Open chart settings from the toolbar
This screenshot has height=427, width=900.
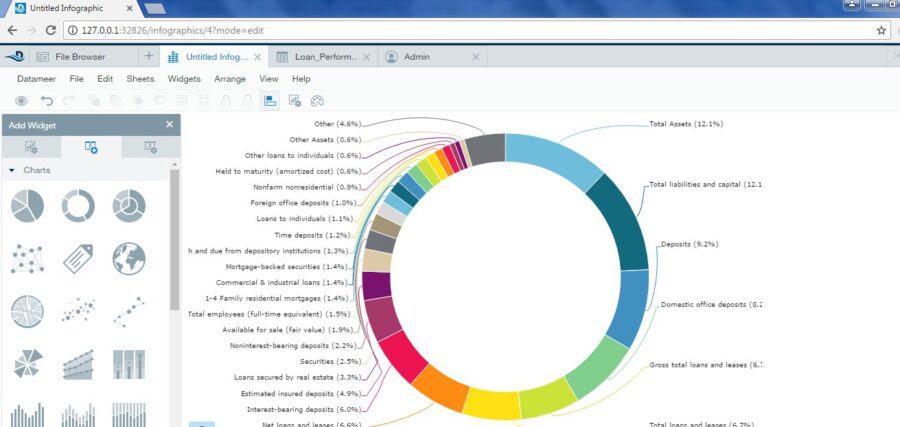(x=294, y=101)
